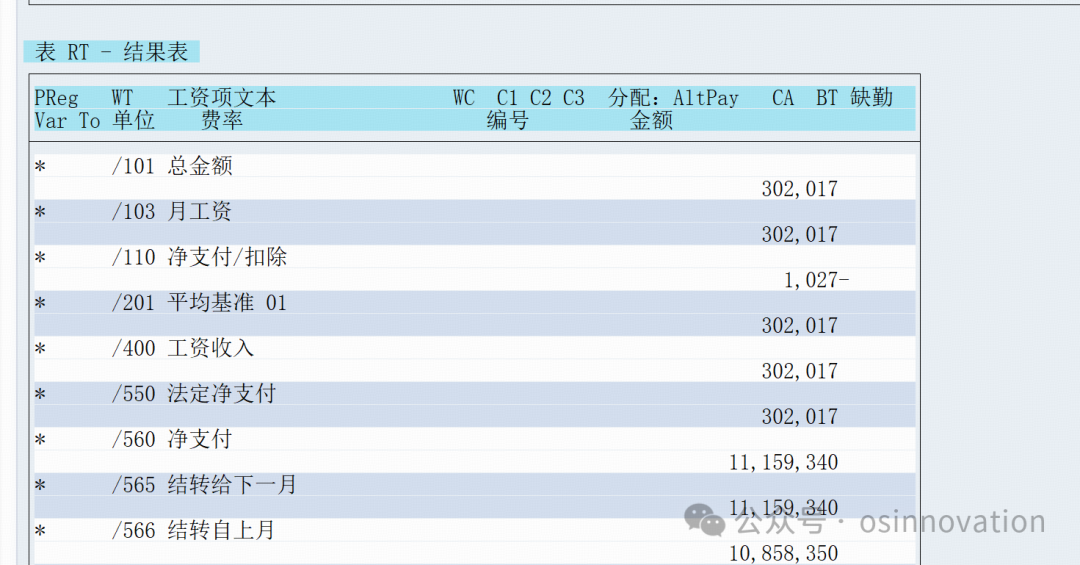
Task: Click the 分配: AltPay header
Action: (x=673, y=98)
